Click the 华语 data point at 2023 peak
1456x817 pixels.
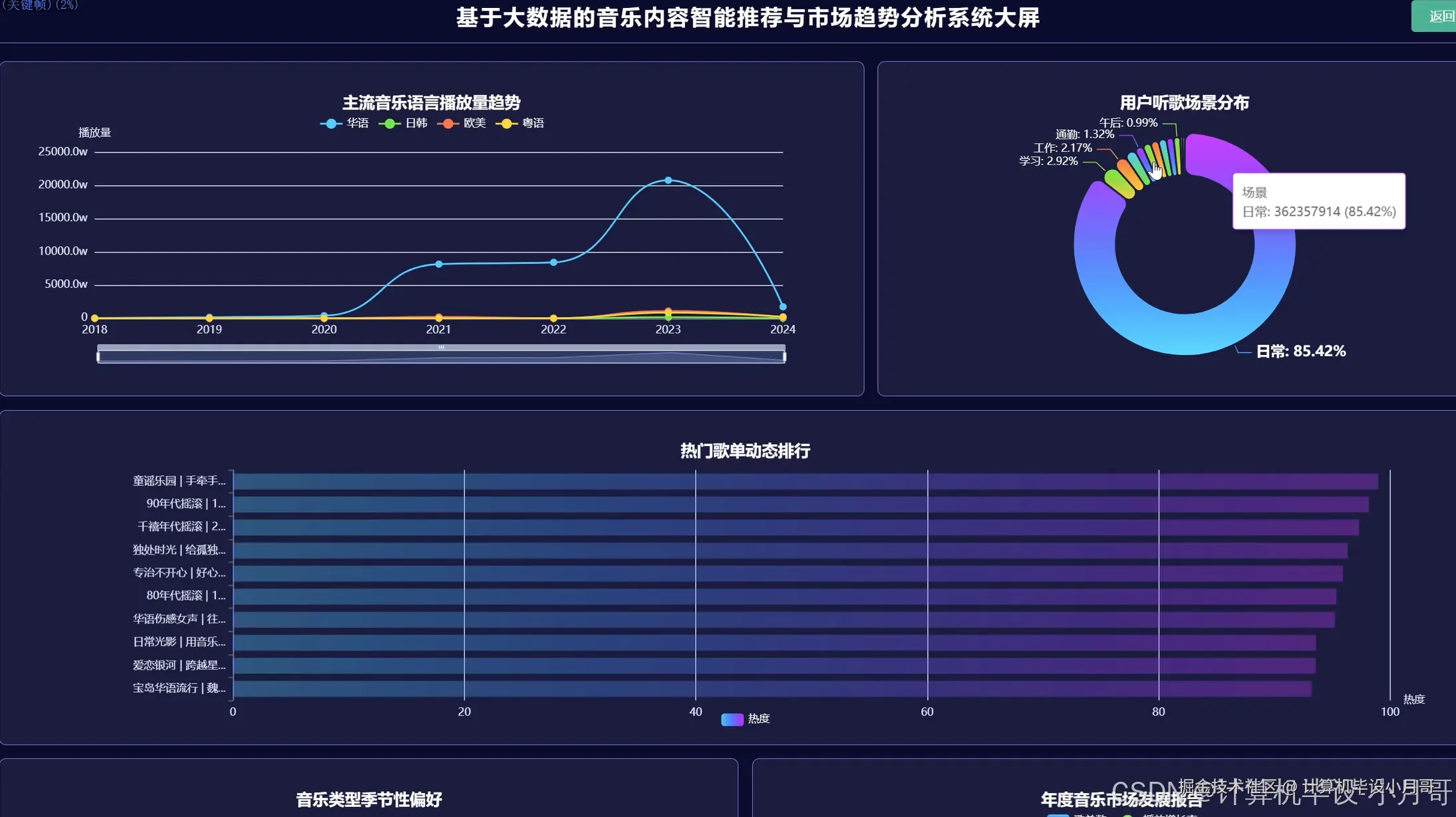click(668, 180)
